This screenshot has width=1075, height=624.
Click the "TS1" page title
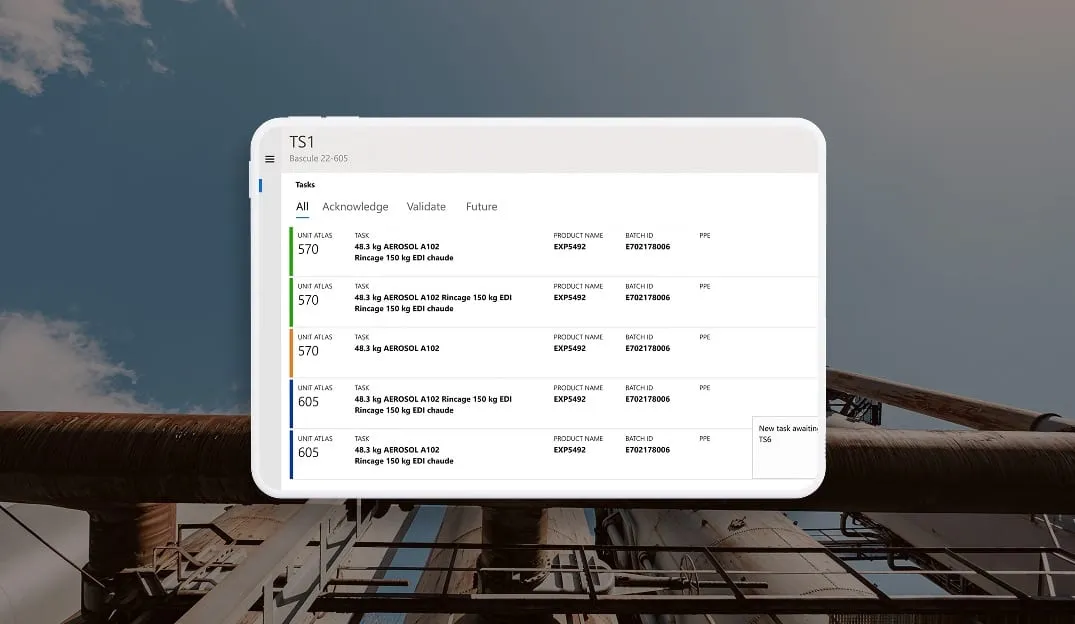pyautogui.click(x=302, y=142)
